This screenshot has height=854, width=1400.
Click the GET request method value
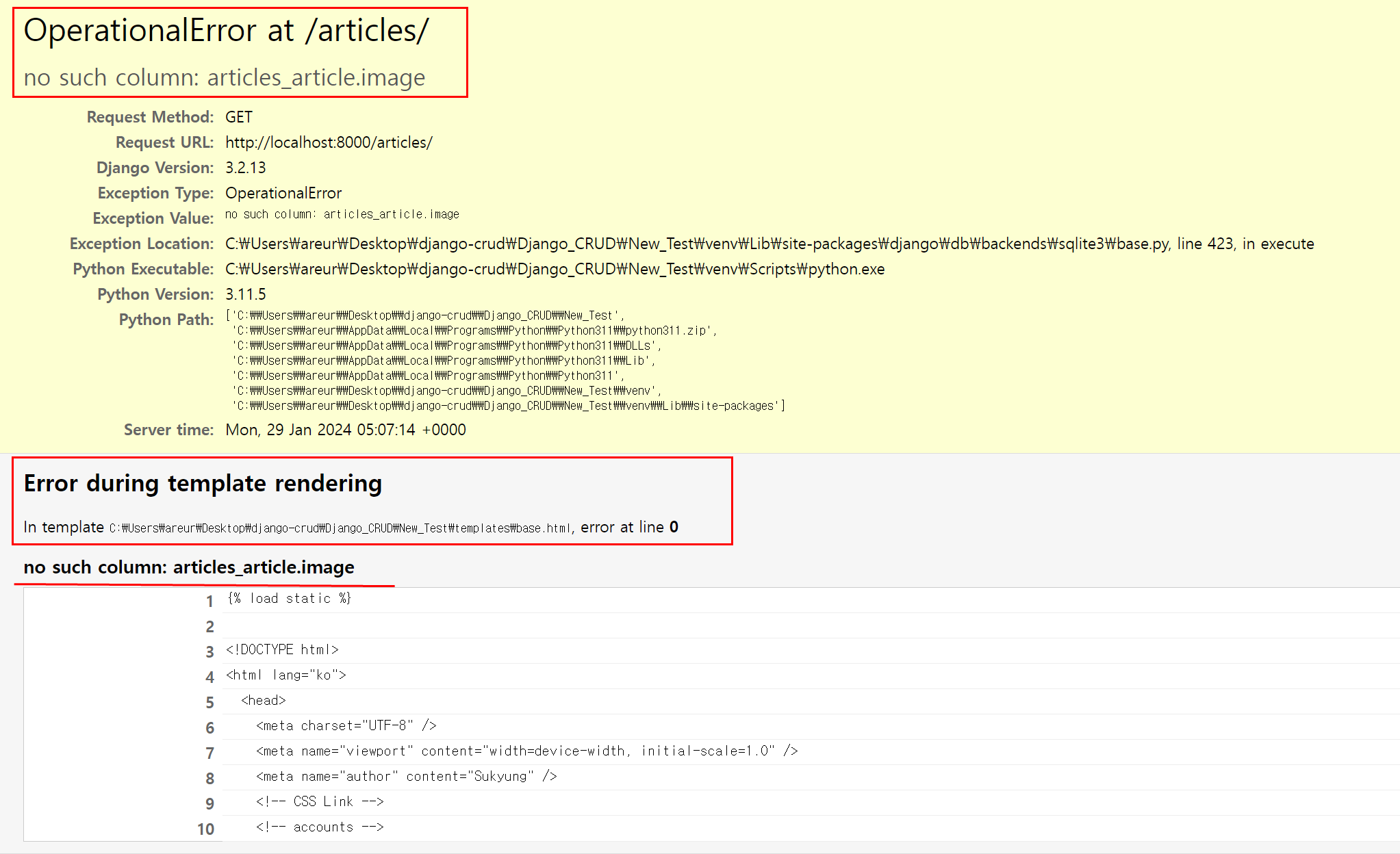[x=239, y=117]
